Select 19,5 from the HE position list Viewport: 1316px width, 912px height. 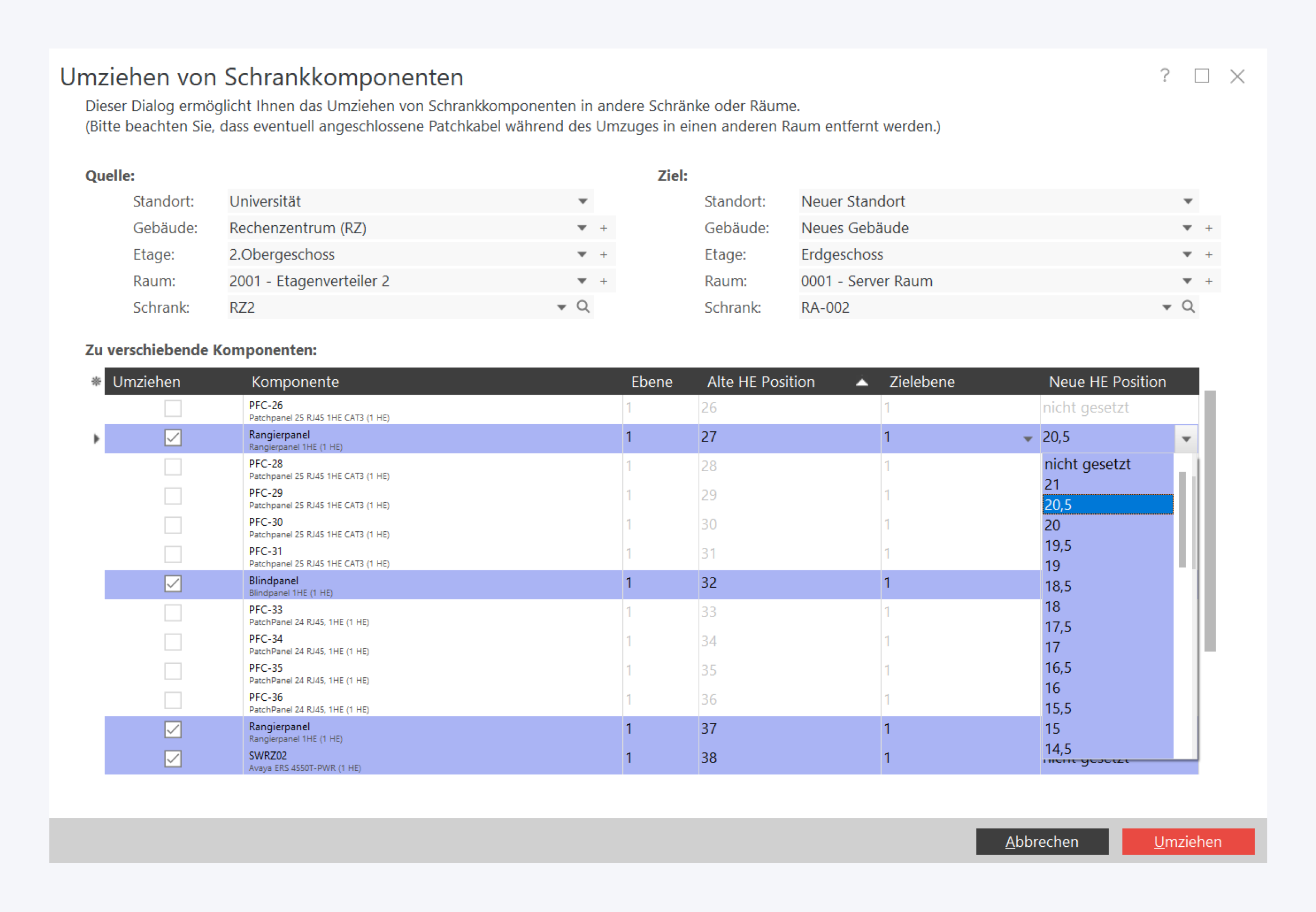point(1058,546)
